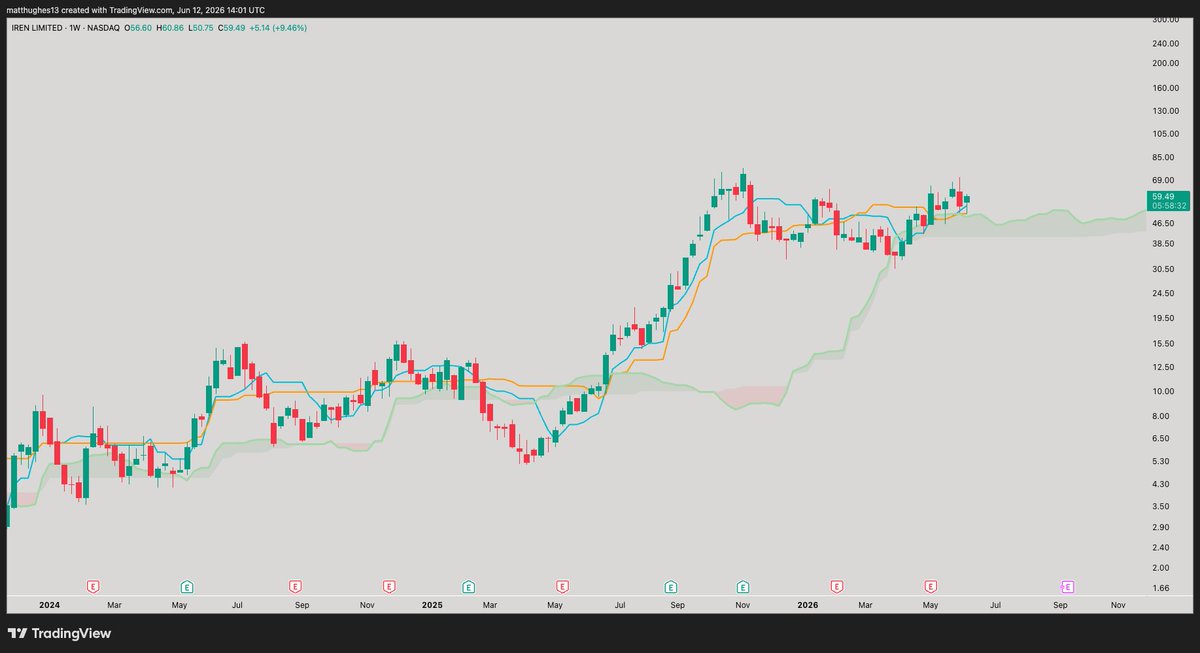Click the 2026 year label on time axis

pyautogui.click(x=808, y=605)
